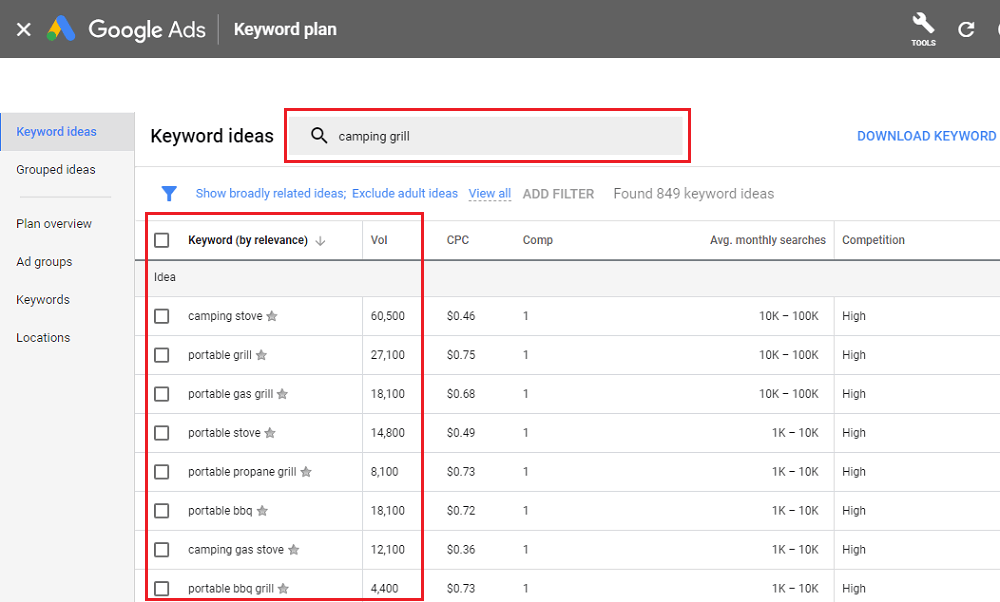
Task: Click the ADD FILTER button
Action: point(559,194)
